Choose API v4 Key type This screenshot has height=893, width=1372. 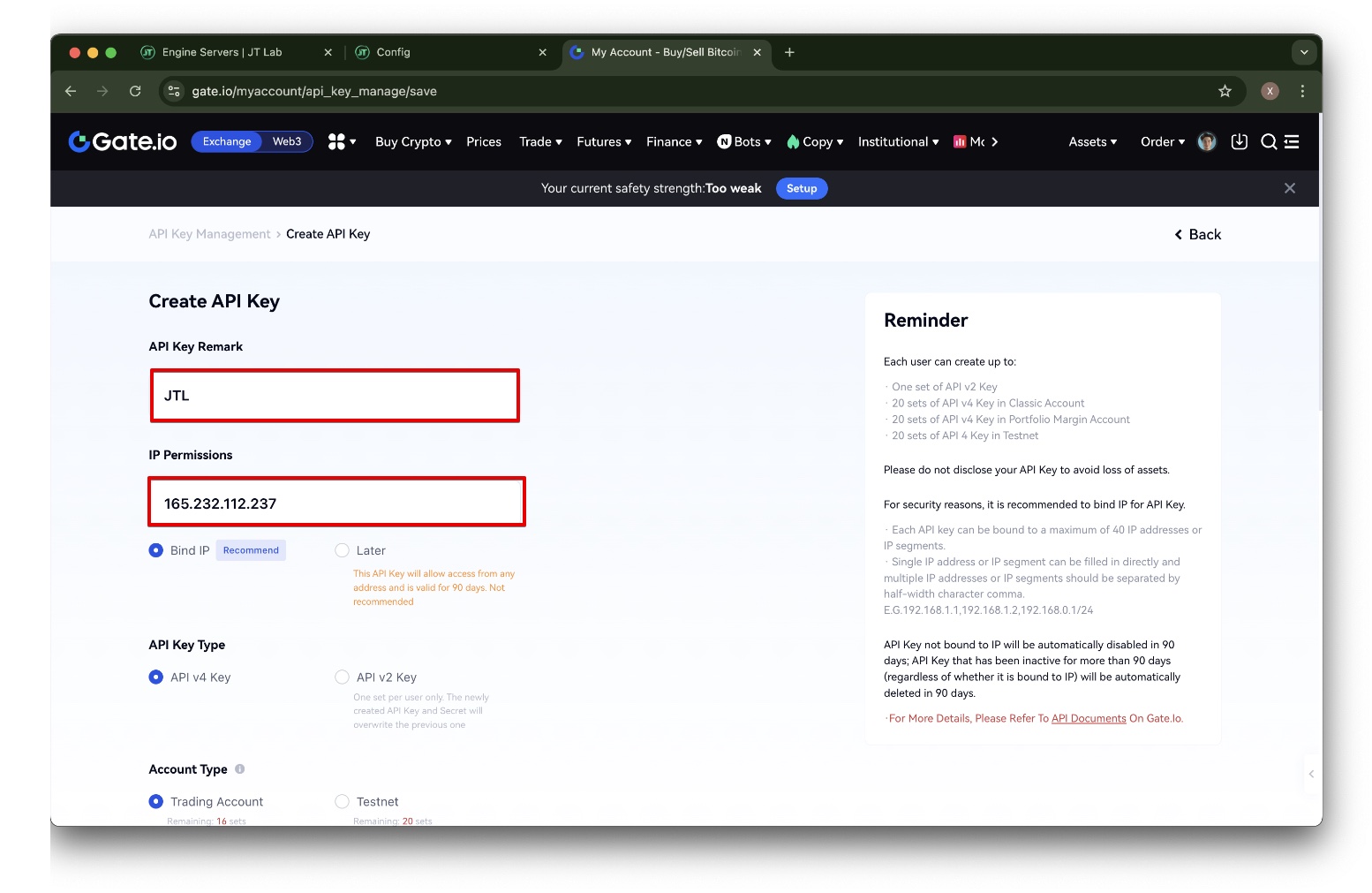click(156, 677)
